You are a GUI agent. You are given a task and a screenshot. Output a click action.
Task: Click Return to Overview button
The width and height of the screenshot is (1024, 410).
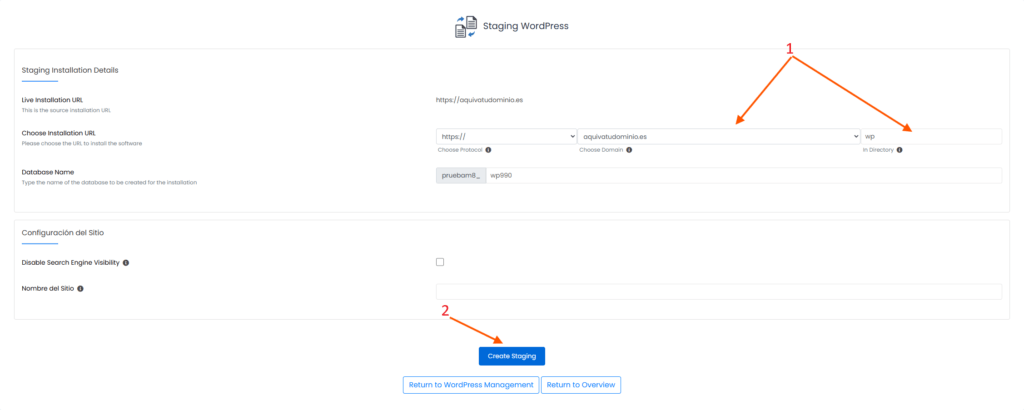pos(581,385)
